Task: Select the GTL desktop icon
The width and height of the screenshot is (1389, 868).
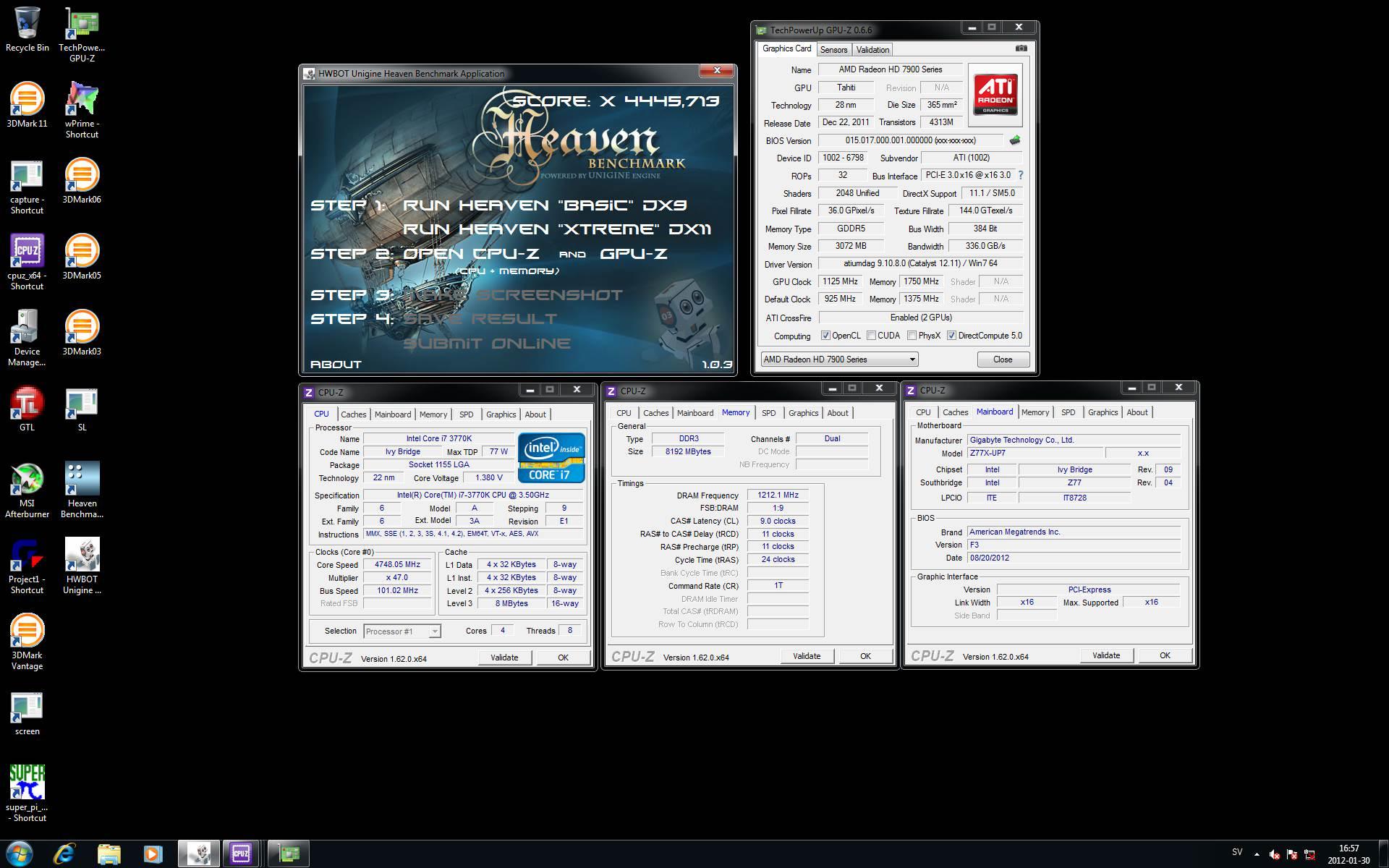Action: tap(27, 409)
